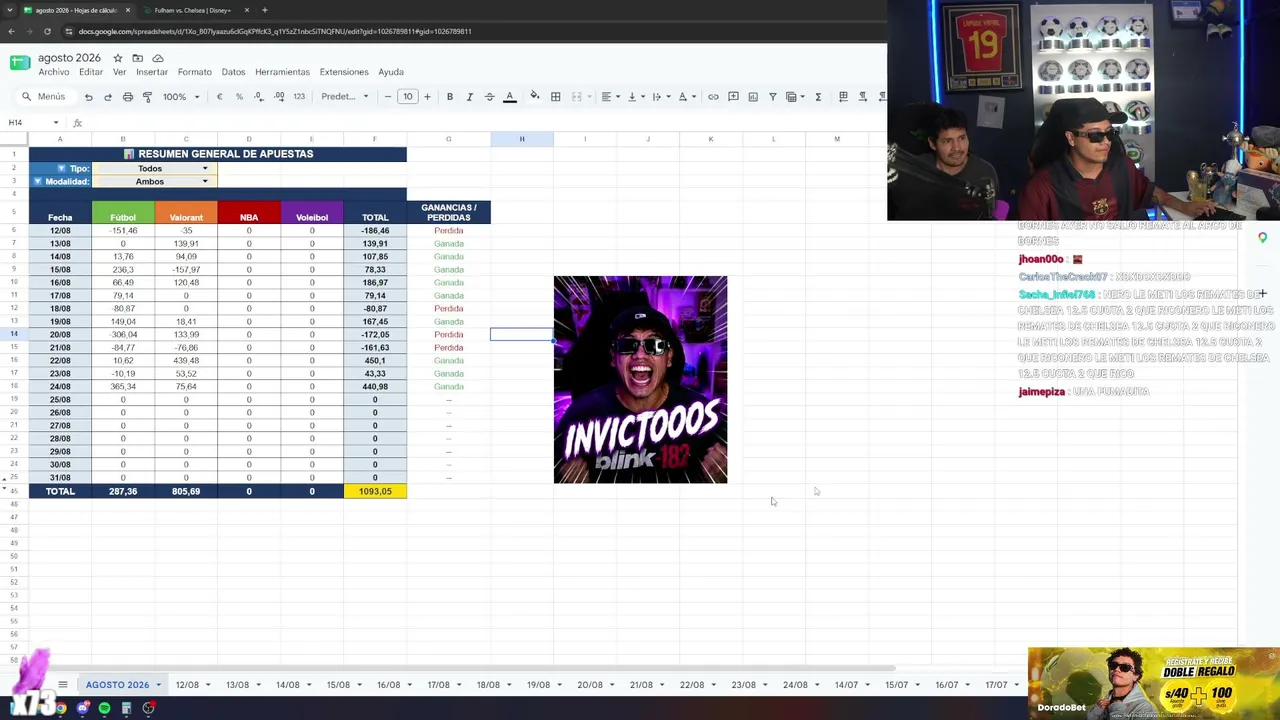This screenshot has height=720, width=1280.
Task: Click the undo arrow in the toolbar
Action: point(88,97)
